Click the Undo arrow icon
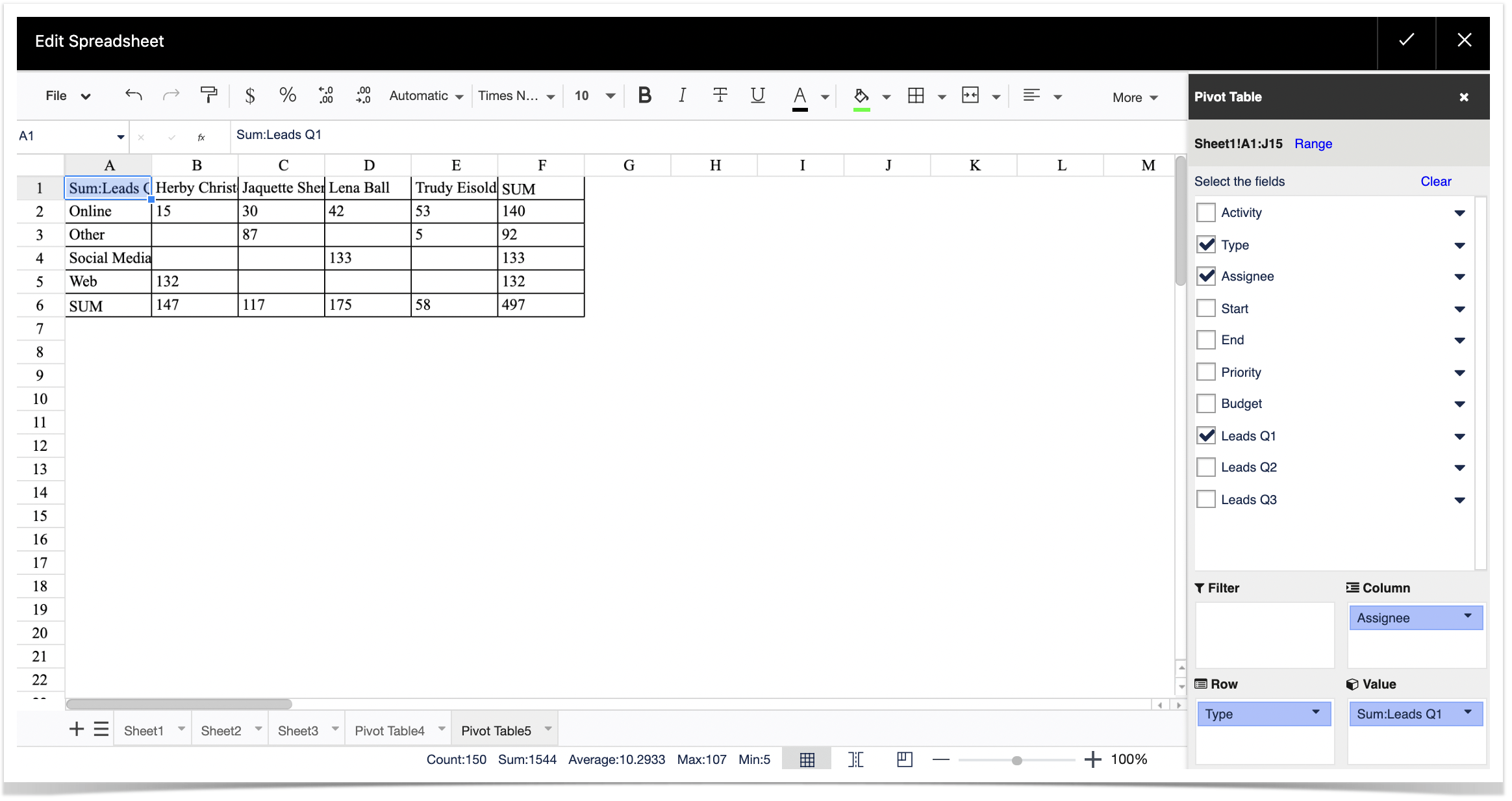This screenshot has height=801, width=1512. (x=133, y=95)
